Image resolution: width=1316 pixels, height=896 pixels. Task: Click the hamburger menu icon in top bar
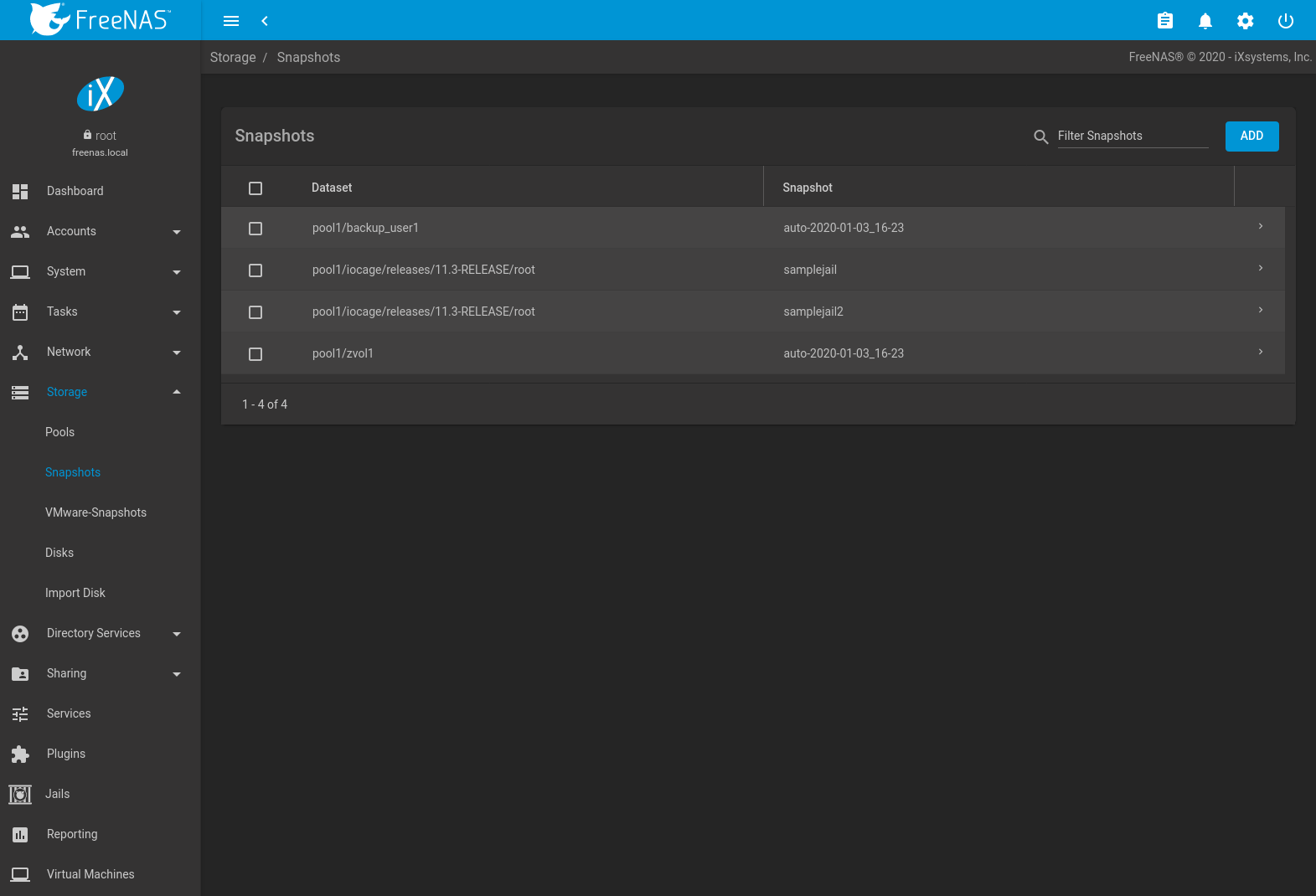[231, 21]
